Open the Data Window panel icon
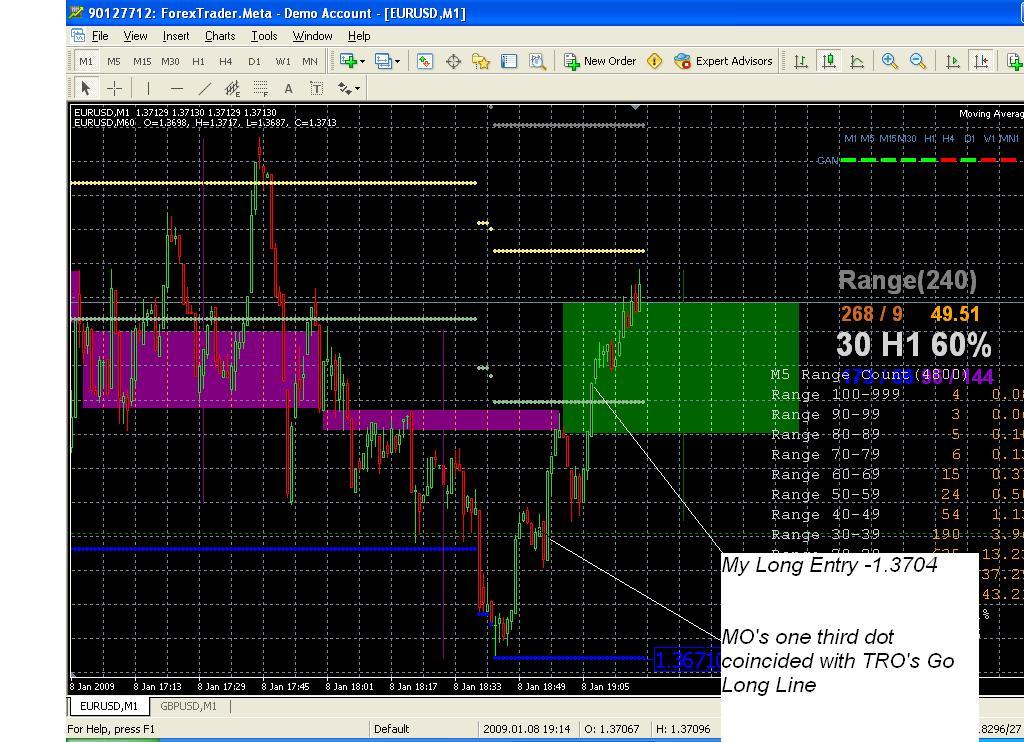Screen dimensions: 1024x742 (453, 61)
